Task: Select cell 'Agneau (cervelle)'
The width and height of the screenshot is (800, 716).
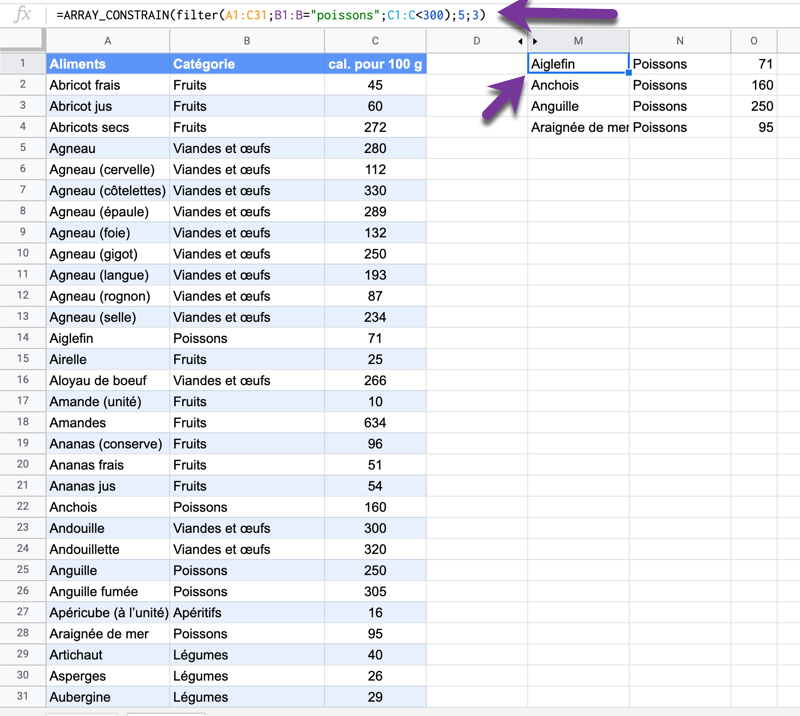Action: click(108, 169)
